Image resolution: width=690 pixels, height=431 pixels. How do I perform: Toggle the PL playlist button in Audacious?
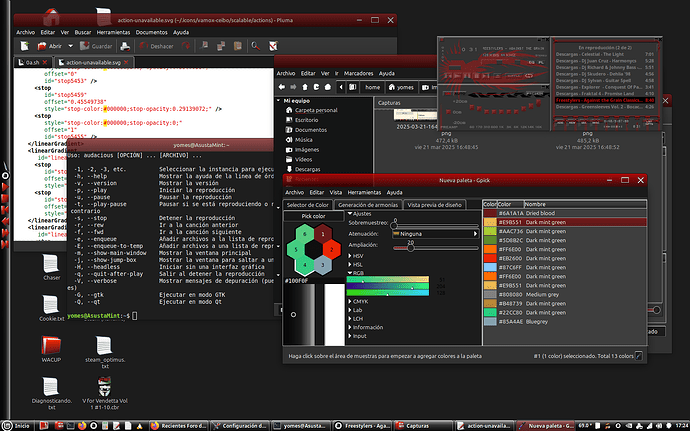541,63
